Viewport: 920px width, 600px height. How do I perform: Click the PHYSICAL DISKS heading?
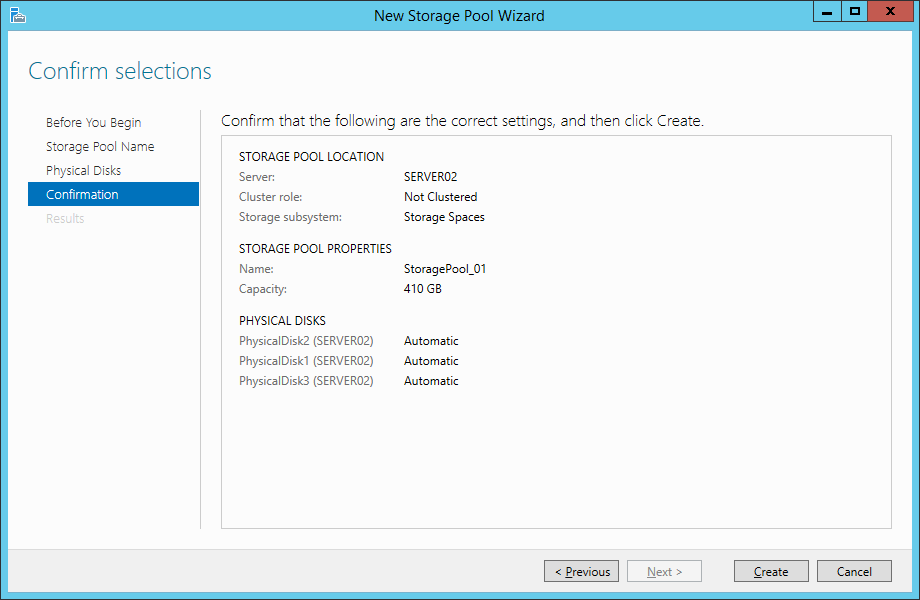point(282,321)
